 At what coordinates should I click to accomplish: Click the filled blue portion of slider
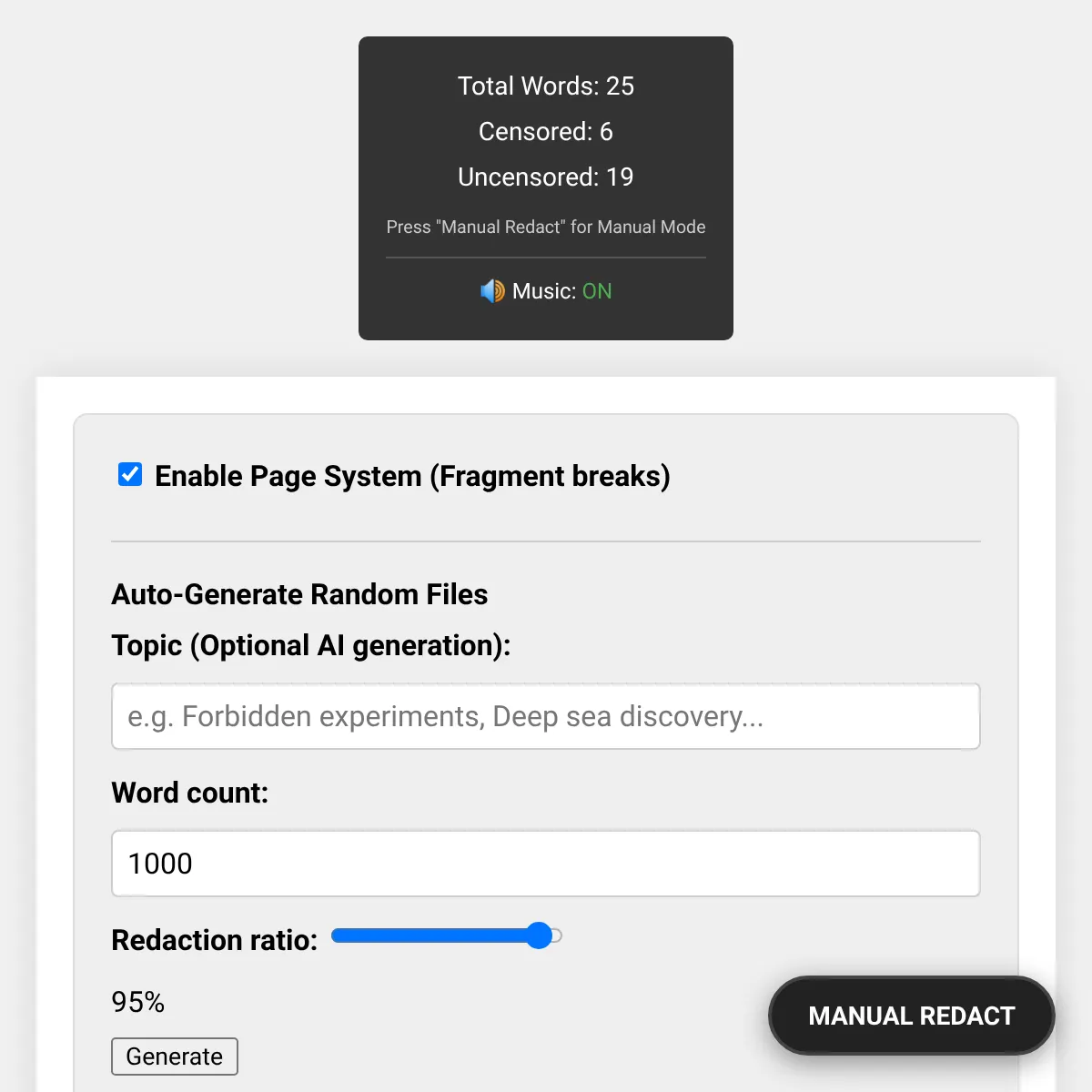pos(428,935)
